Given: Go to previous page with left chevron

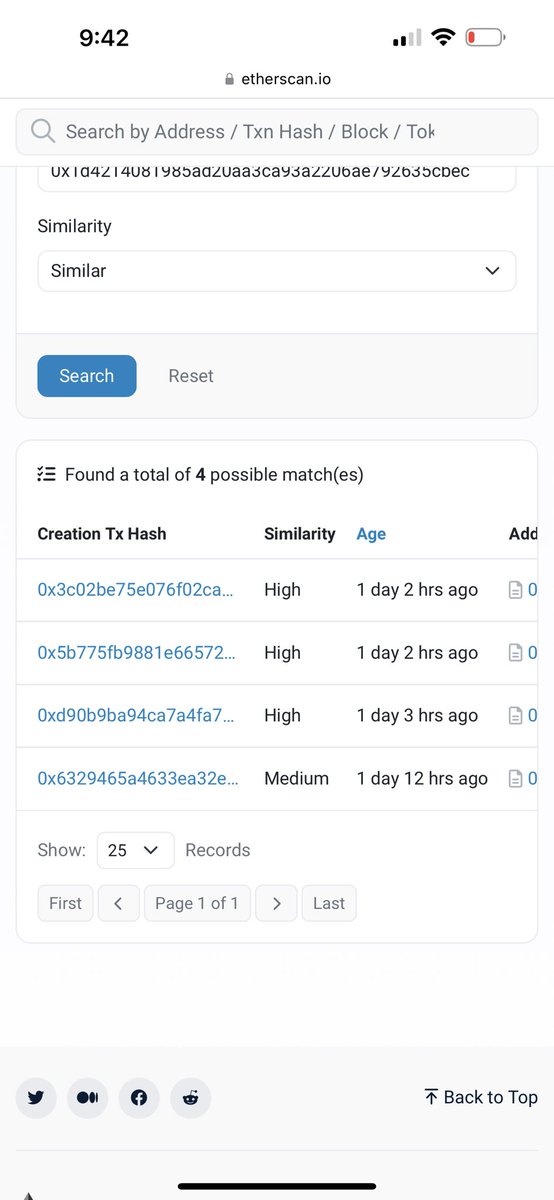Looking at the screenshot, I should pyautogui.click(x=119, y=903).
